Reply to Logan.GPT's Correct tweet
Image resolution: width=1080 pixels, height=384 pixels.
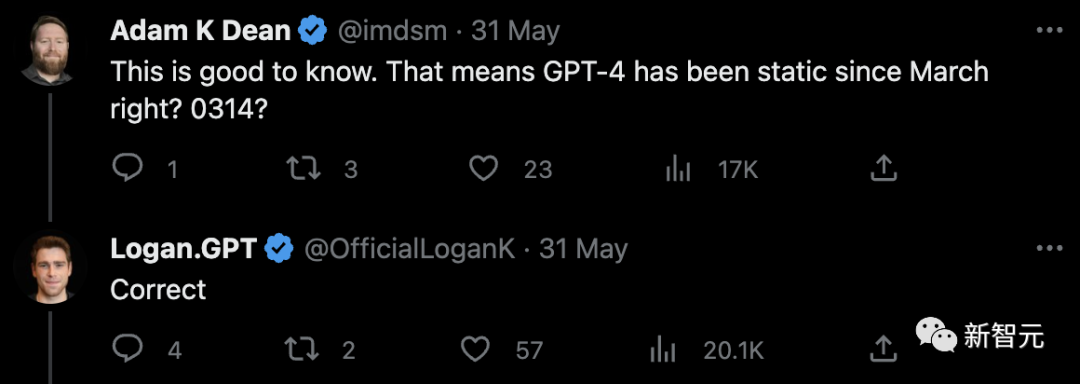[x=127, y=350]
